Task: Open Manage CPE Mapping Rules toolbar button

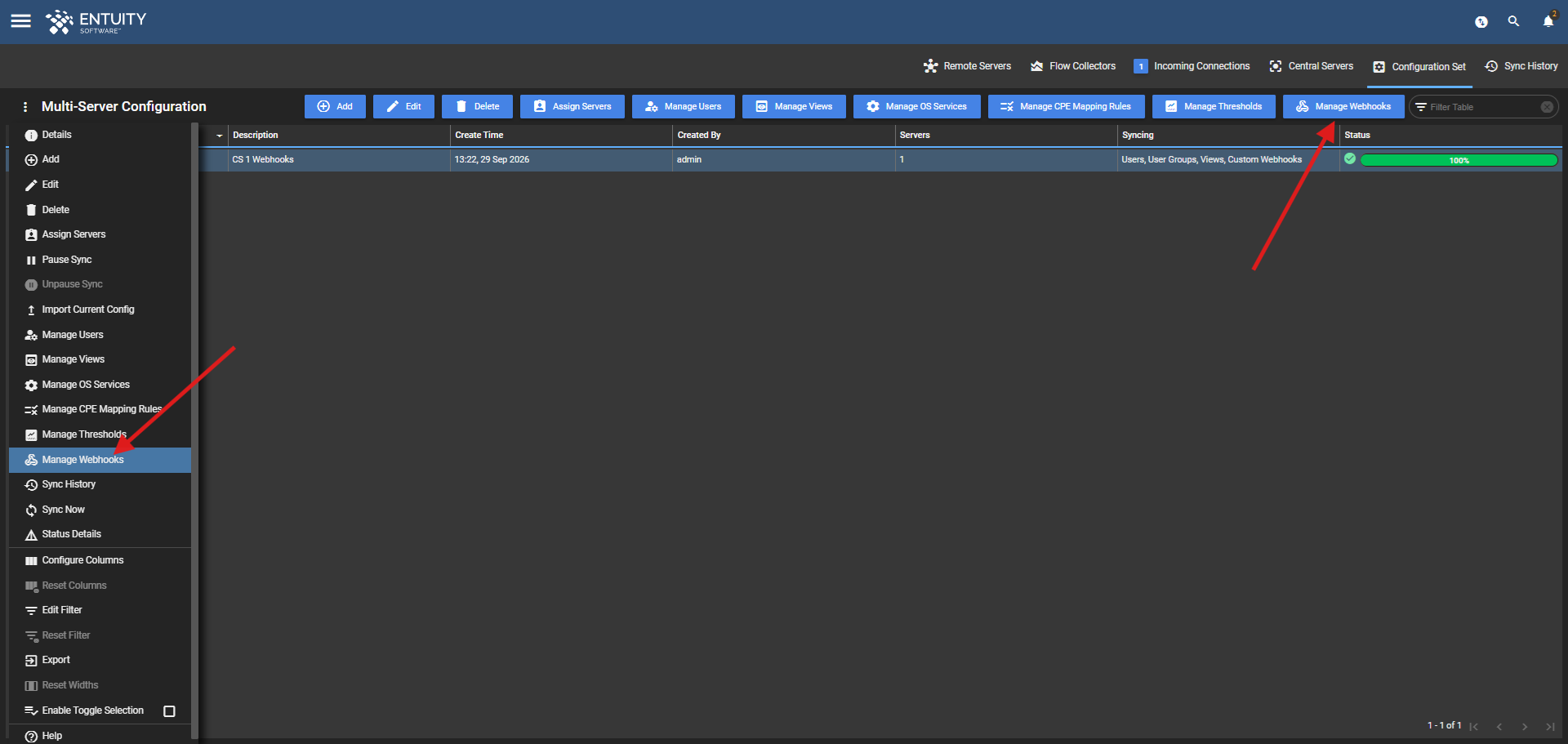Action: pyautogui.click(x=1066, y=107)
